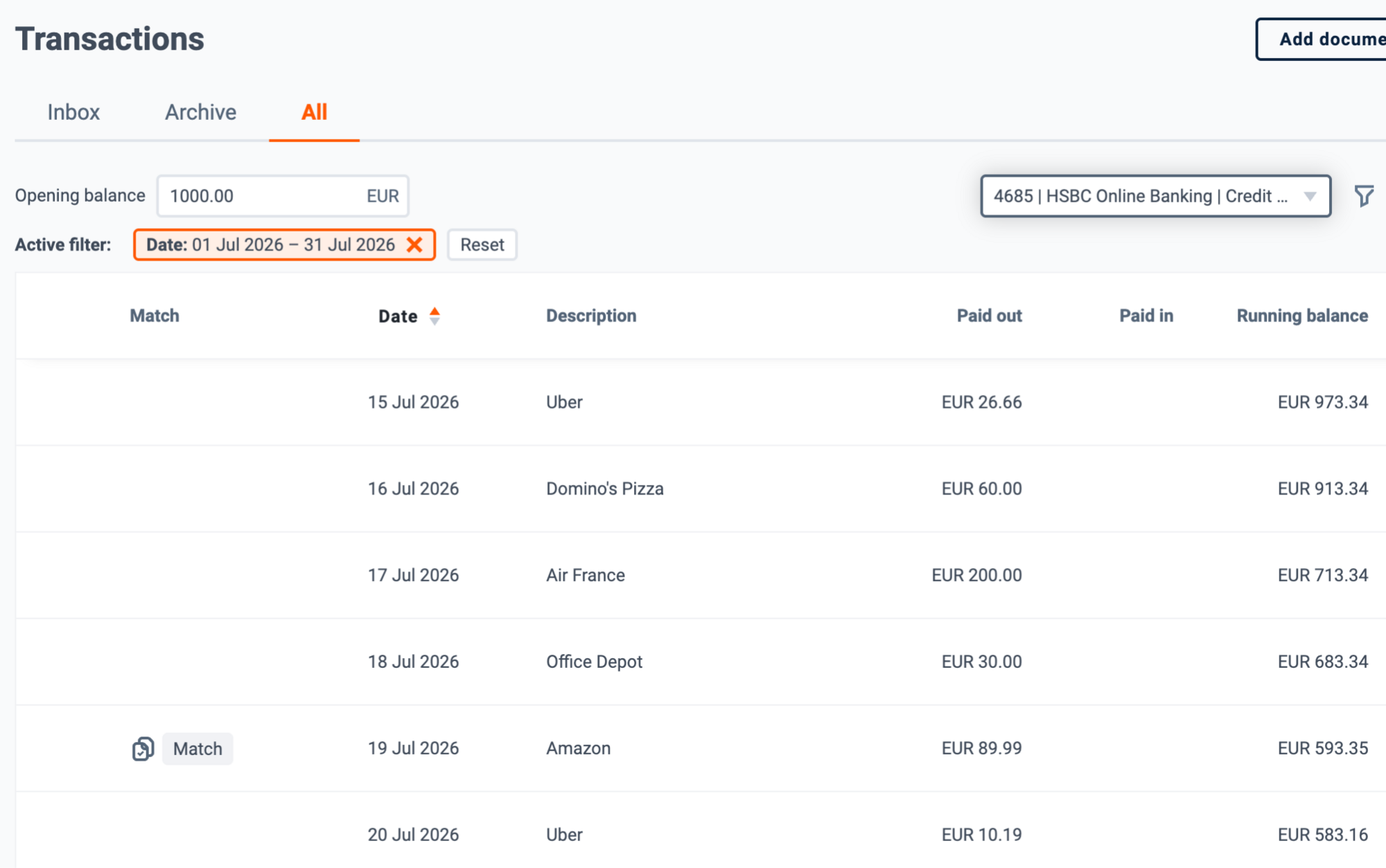Click the 19 Jul 2026 date cell

pyautogui.click(x=413, y=748)
